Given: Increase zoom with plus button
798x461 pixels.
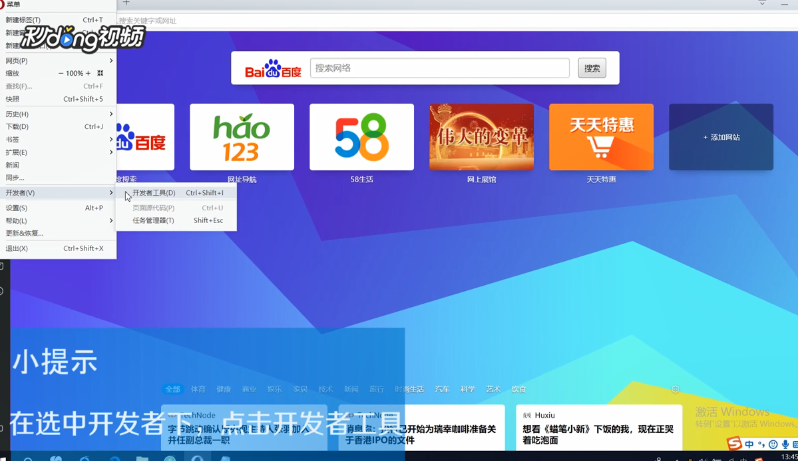Looking at the screenshot, I should 88,73.
